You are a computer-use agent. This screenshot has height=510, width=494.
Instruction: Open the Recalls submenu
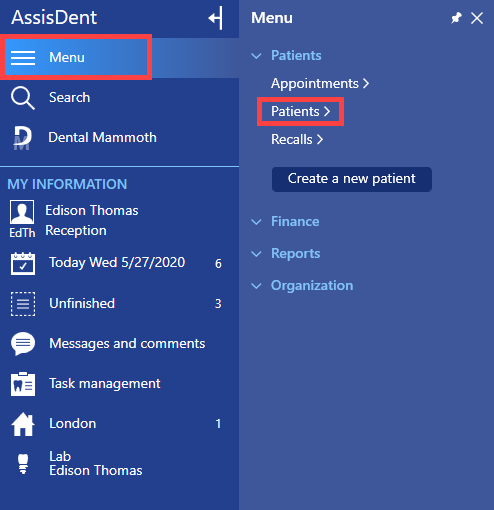point(297,139)
